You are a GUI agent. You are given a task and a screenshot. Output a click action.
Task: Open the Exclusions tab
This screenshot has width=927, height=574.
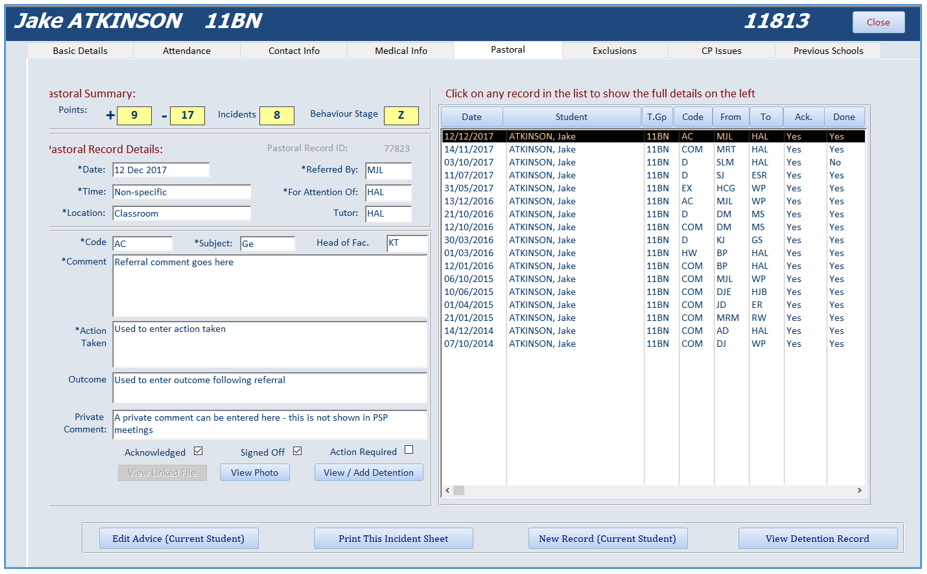[615, 51]
